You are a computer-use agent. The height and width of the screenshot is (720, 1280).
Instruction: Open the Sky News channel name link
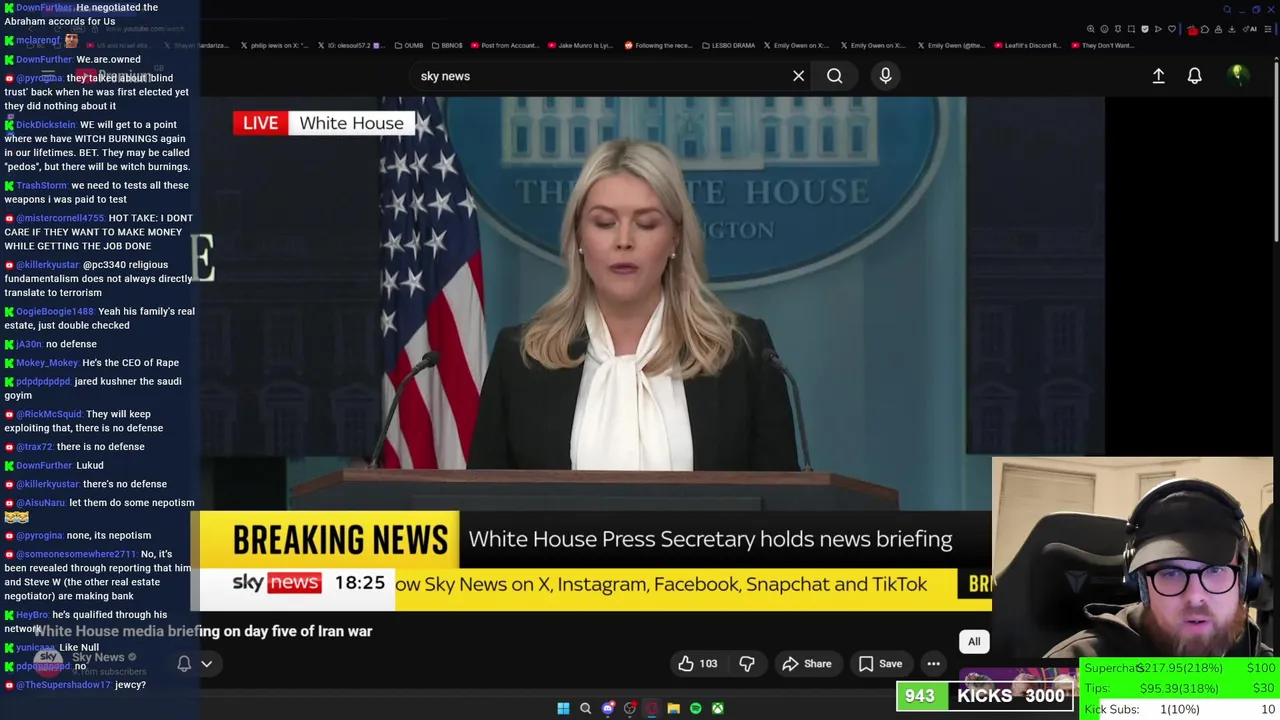coord(98,657)
